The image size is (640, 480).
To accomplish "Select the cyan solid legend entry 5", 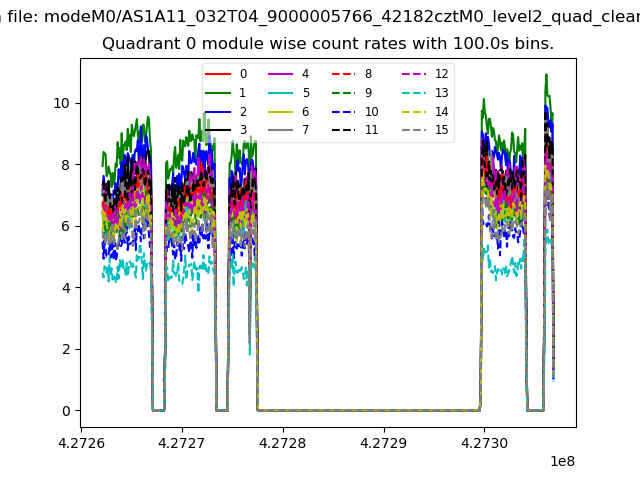I will point(279,93).
